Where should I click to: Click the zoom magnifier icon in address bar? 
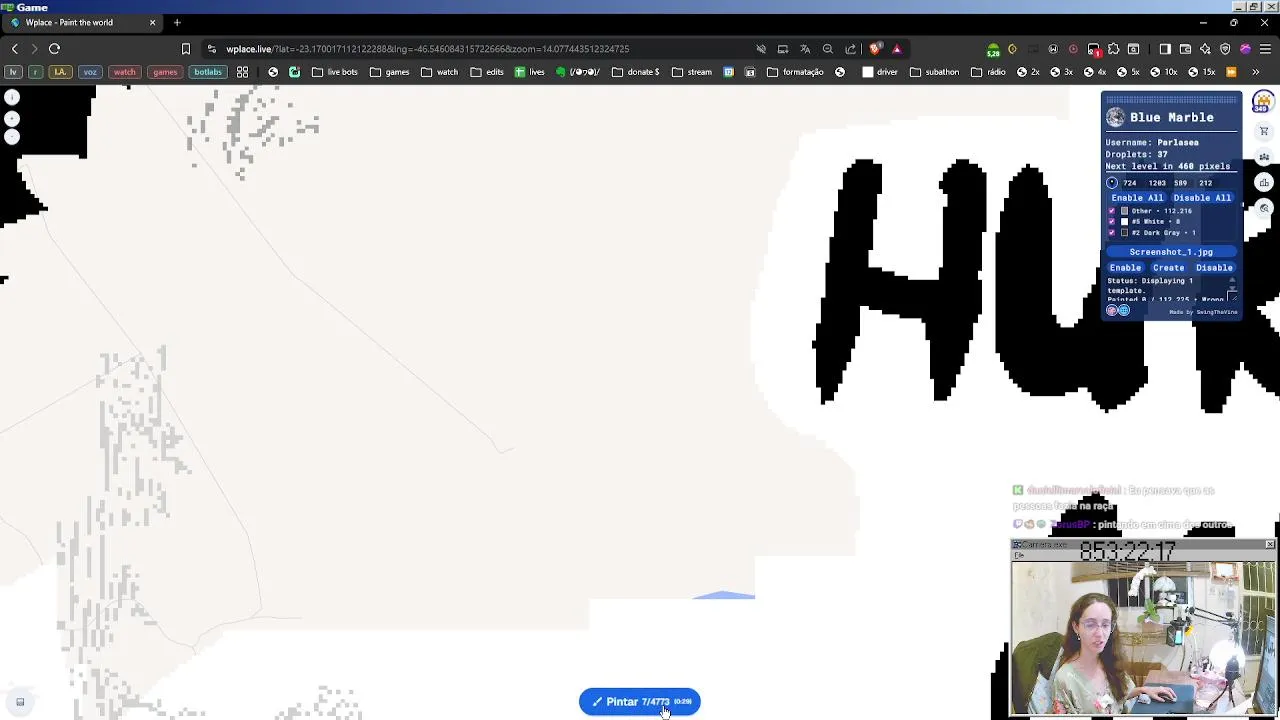828,49
